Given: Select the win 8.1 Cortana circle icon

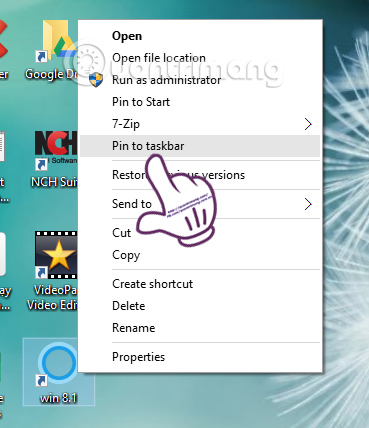Looking at the screenshot, I should click(57, 365).
